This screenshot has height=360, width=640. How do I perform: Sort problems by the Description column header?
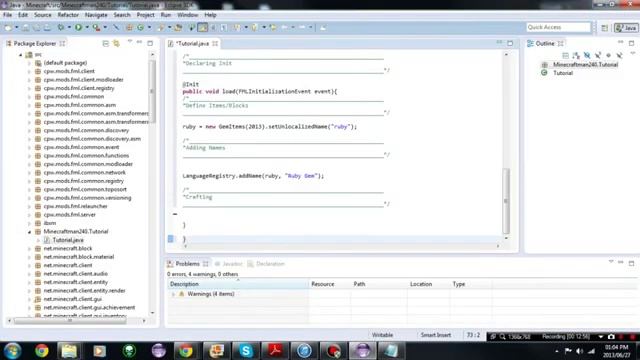(x=238, y=284)
